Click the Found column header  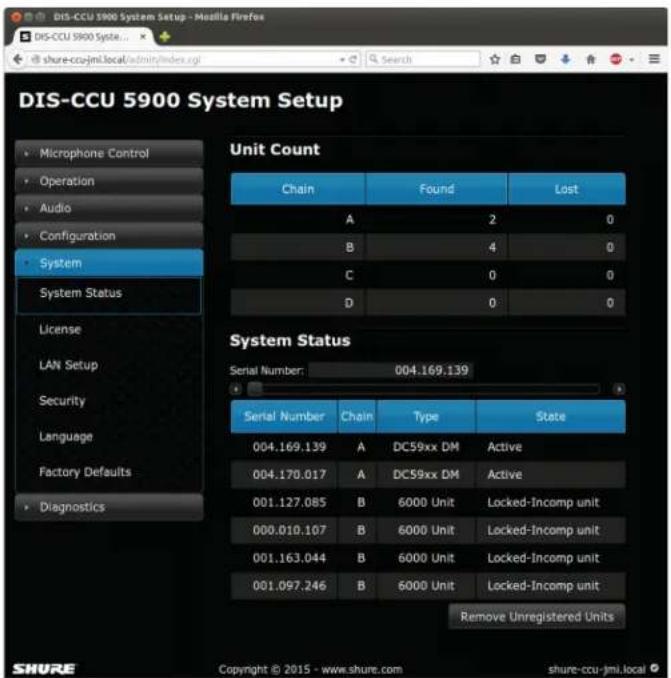point(436,189)
